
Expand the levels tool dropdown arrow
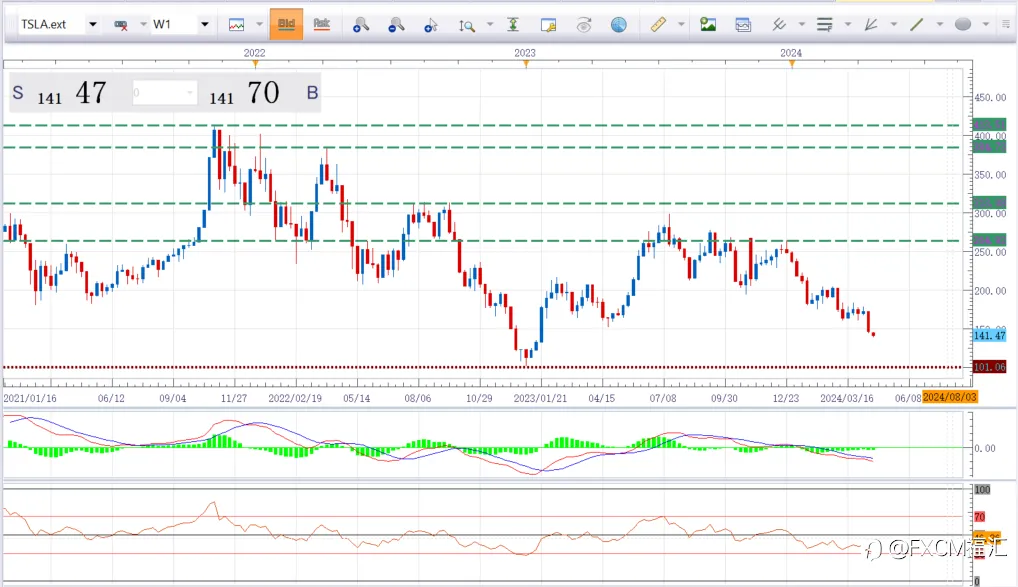[848, 25]
